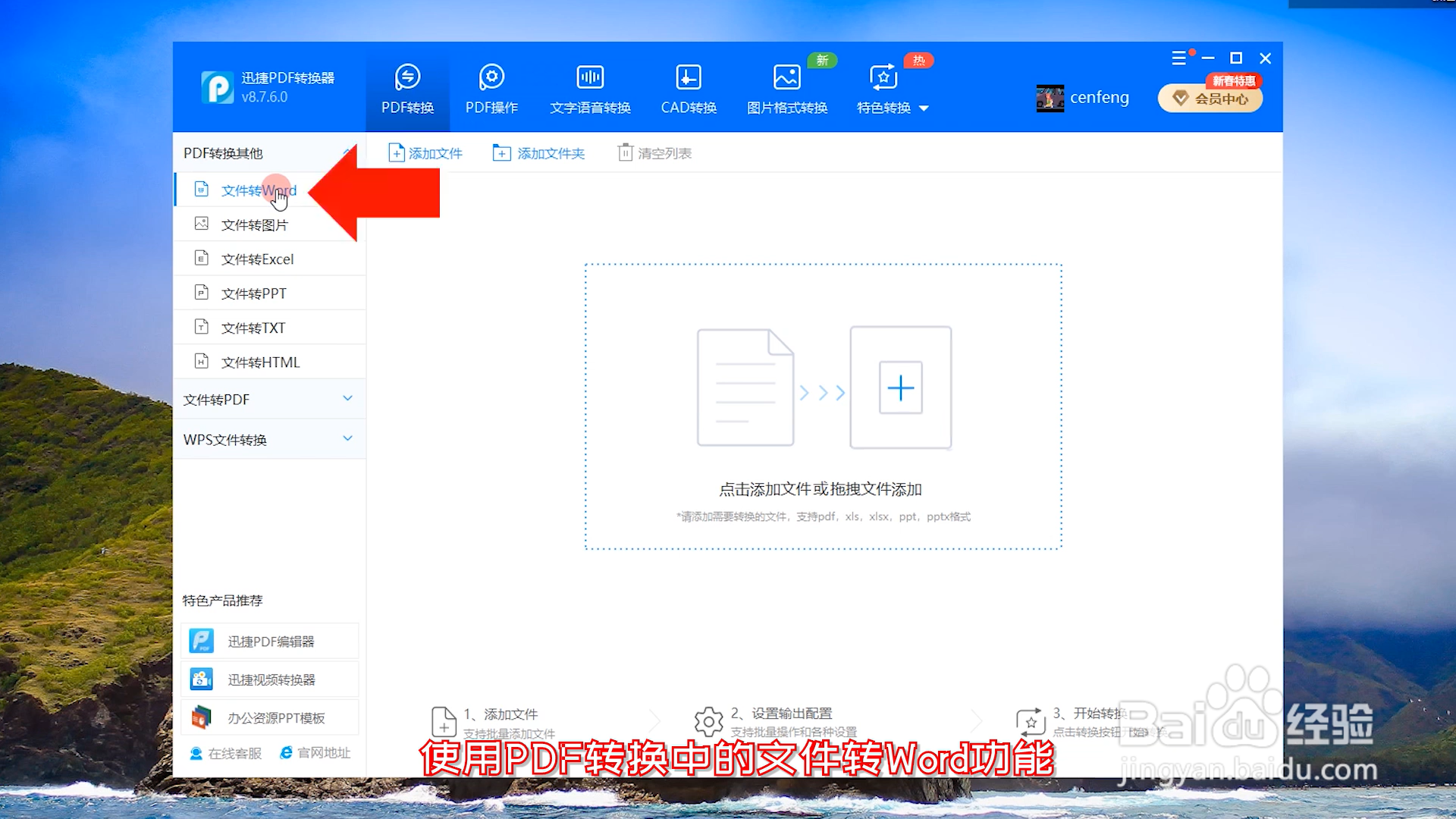This screenshot has width=1456, height=819.
Task: Click 2、设置输出配置 step text
Action: pyautogui.click(x=781, y=714)
